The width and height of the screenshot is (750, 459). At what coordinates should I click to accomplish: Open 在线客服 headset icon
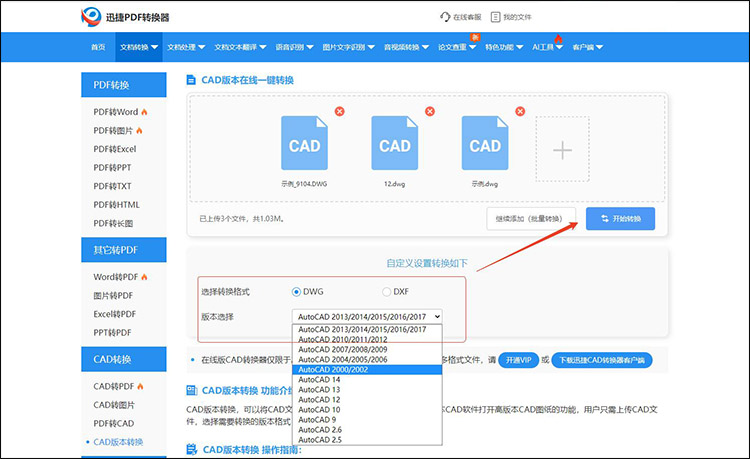click(x=445, y=17)
